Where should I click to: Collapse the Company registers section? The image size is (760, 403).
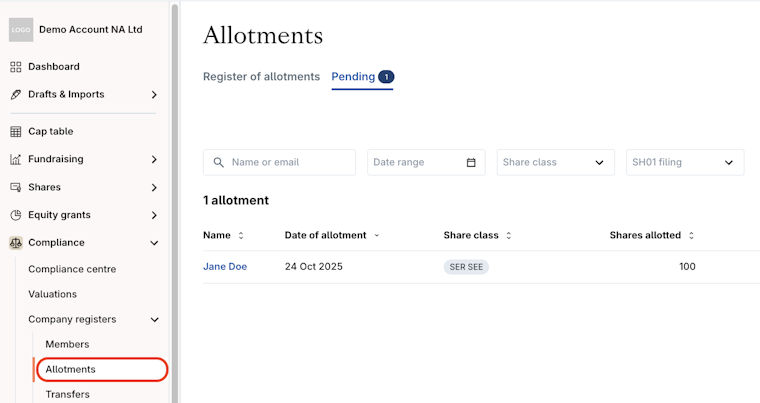tap(154, 320)
